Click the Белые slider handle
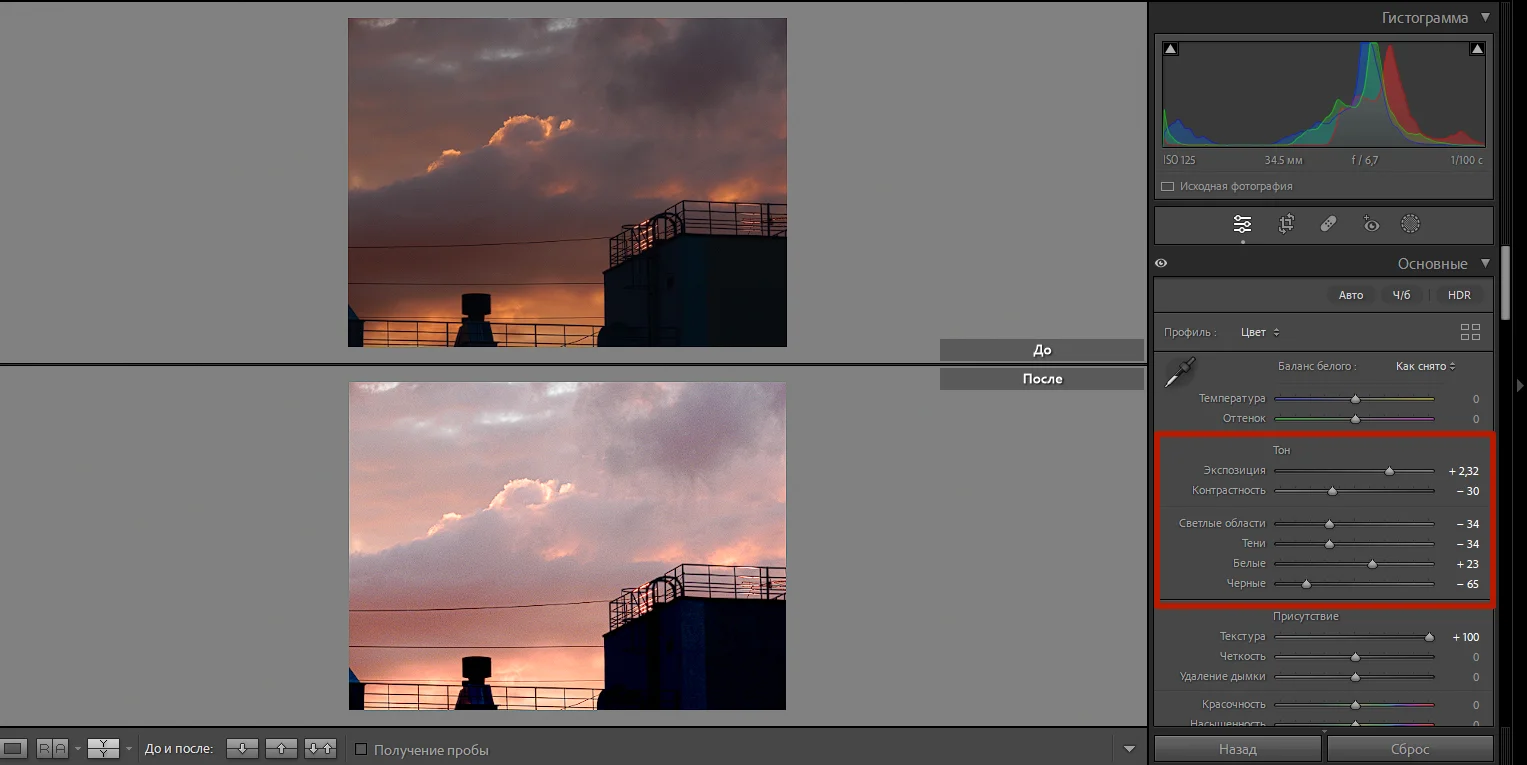Viewport: 1527px width, 765px height. [x=1372, y=564]
